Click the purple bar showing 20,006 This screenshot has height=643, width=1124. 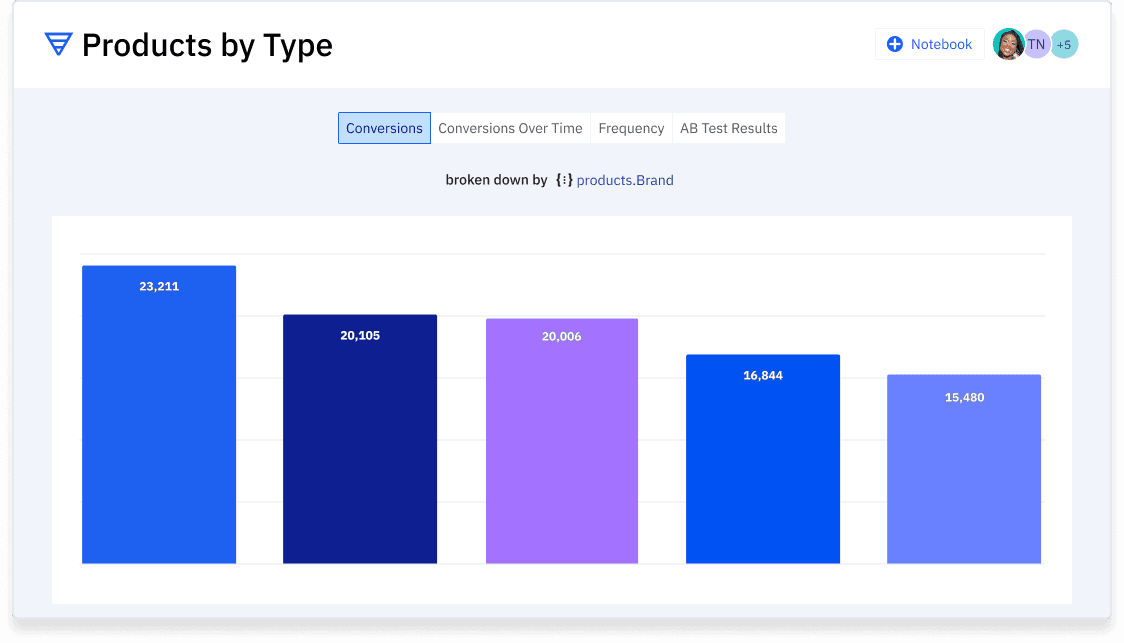(x=561, y=441)
